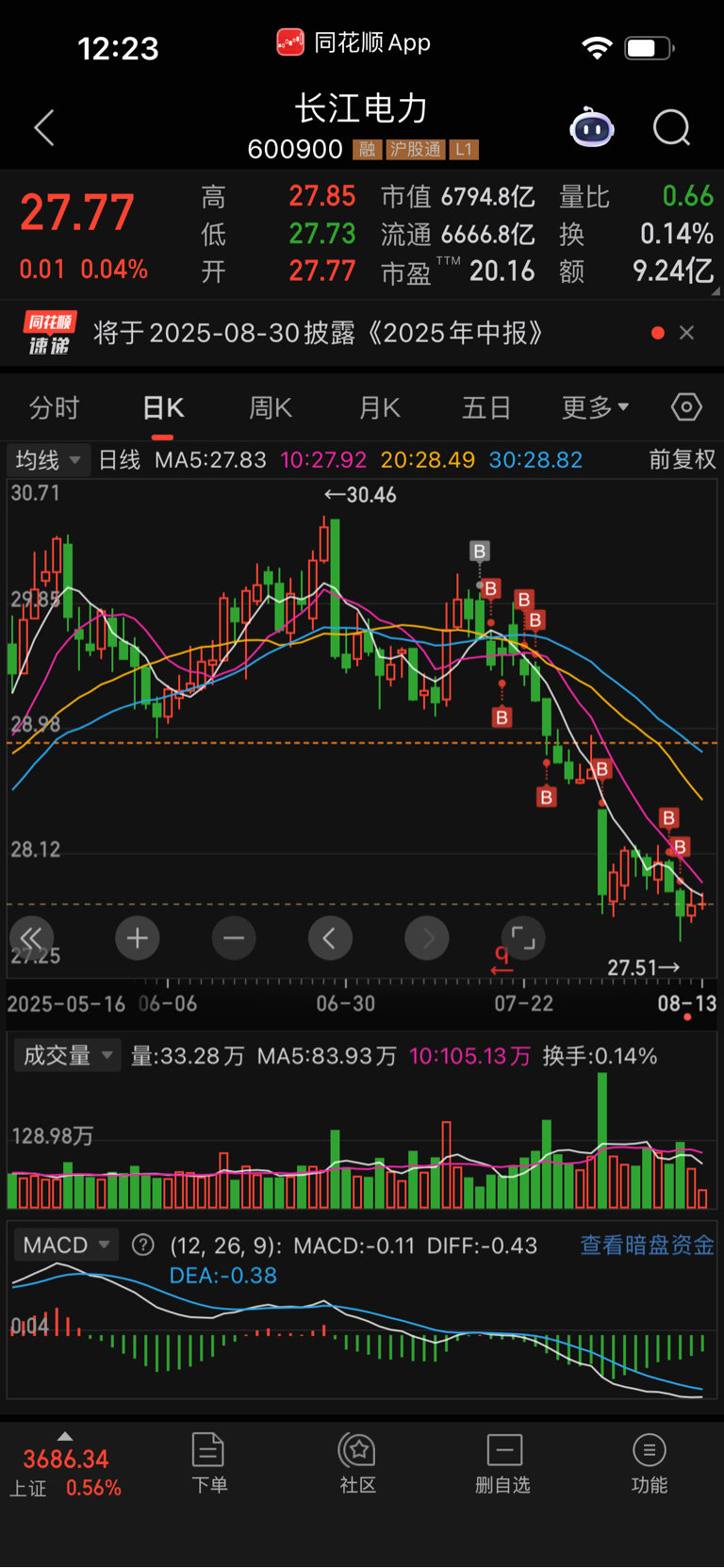Open chart settings hexagon icon
The image size is (724, 1568).
tap(686, 407)
